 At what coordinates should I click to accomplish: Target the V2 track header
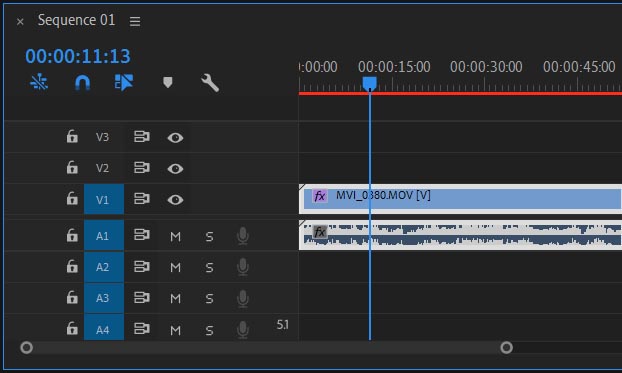(102, 168)
